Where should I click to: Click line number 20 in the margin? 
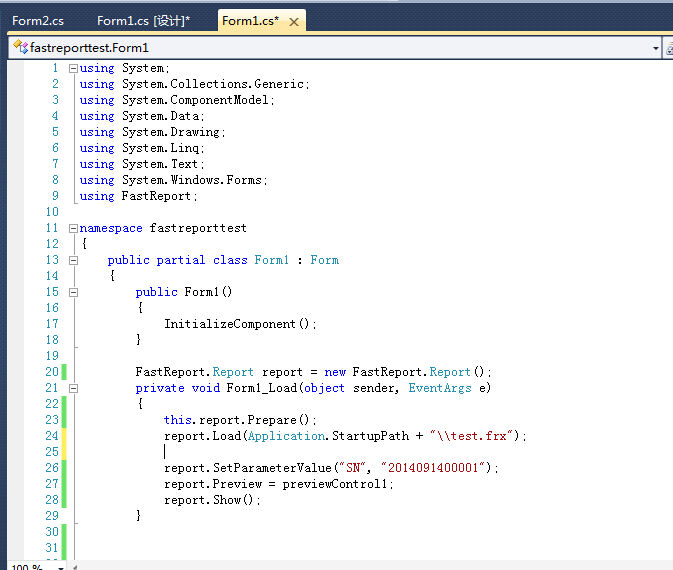pos(52,372)
